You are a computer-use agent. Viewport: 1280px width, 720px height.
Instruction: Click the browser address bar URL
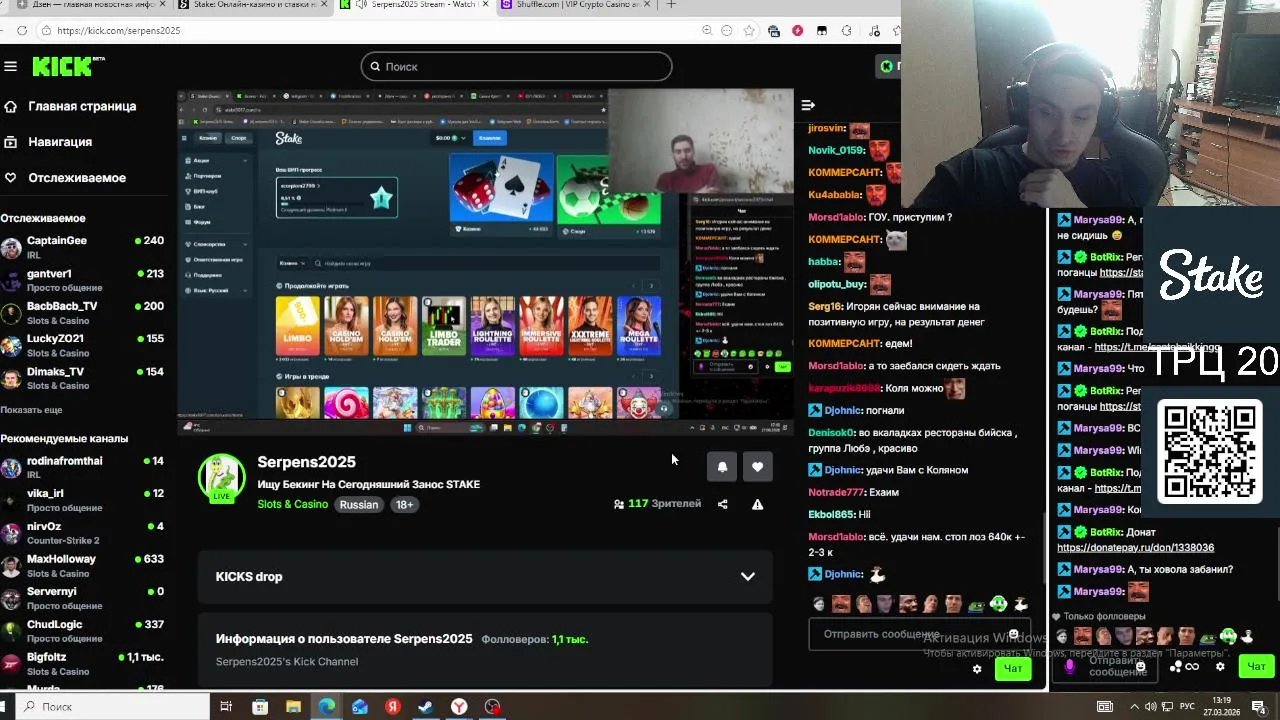[118, 31]
